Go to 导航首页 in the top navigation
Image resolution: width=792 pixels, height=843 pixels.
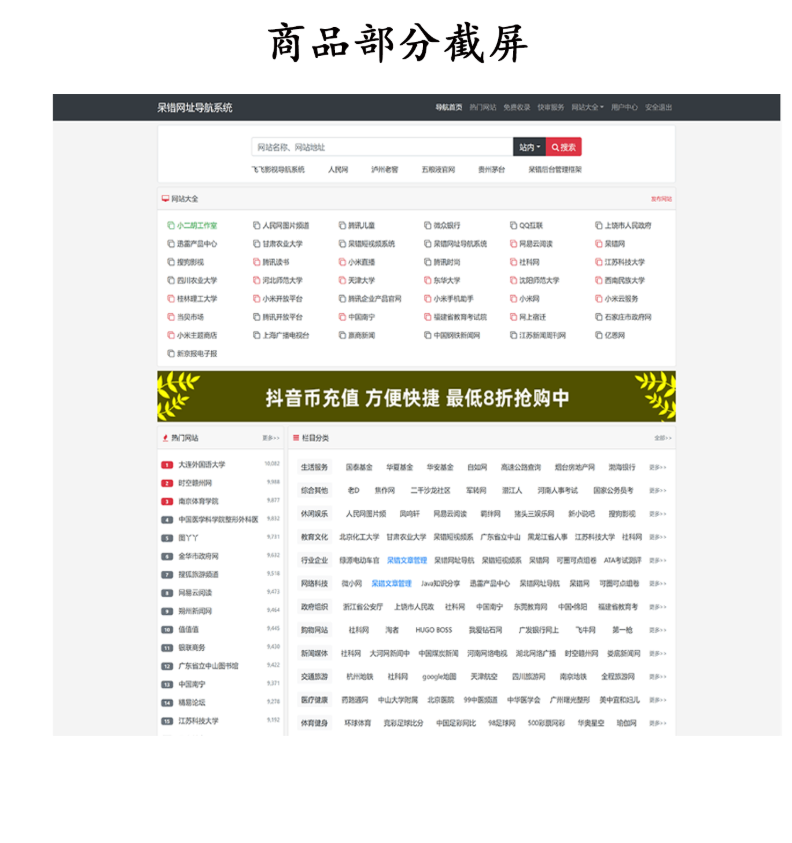(x=448, y=107)
